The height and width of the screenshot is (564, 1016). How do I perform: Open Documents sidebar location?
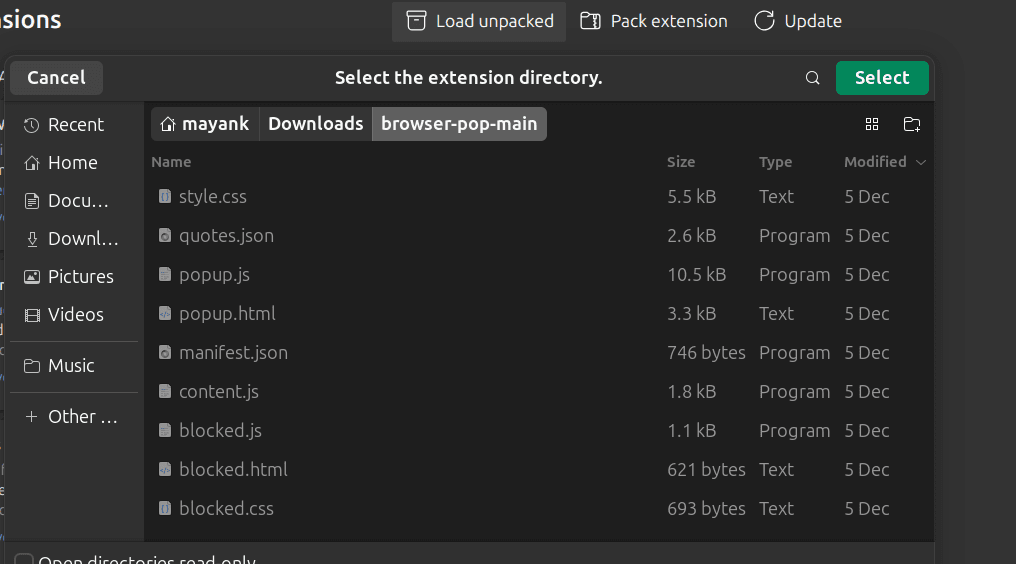coord(74,201)
